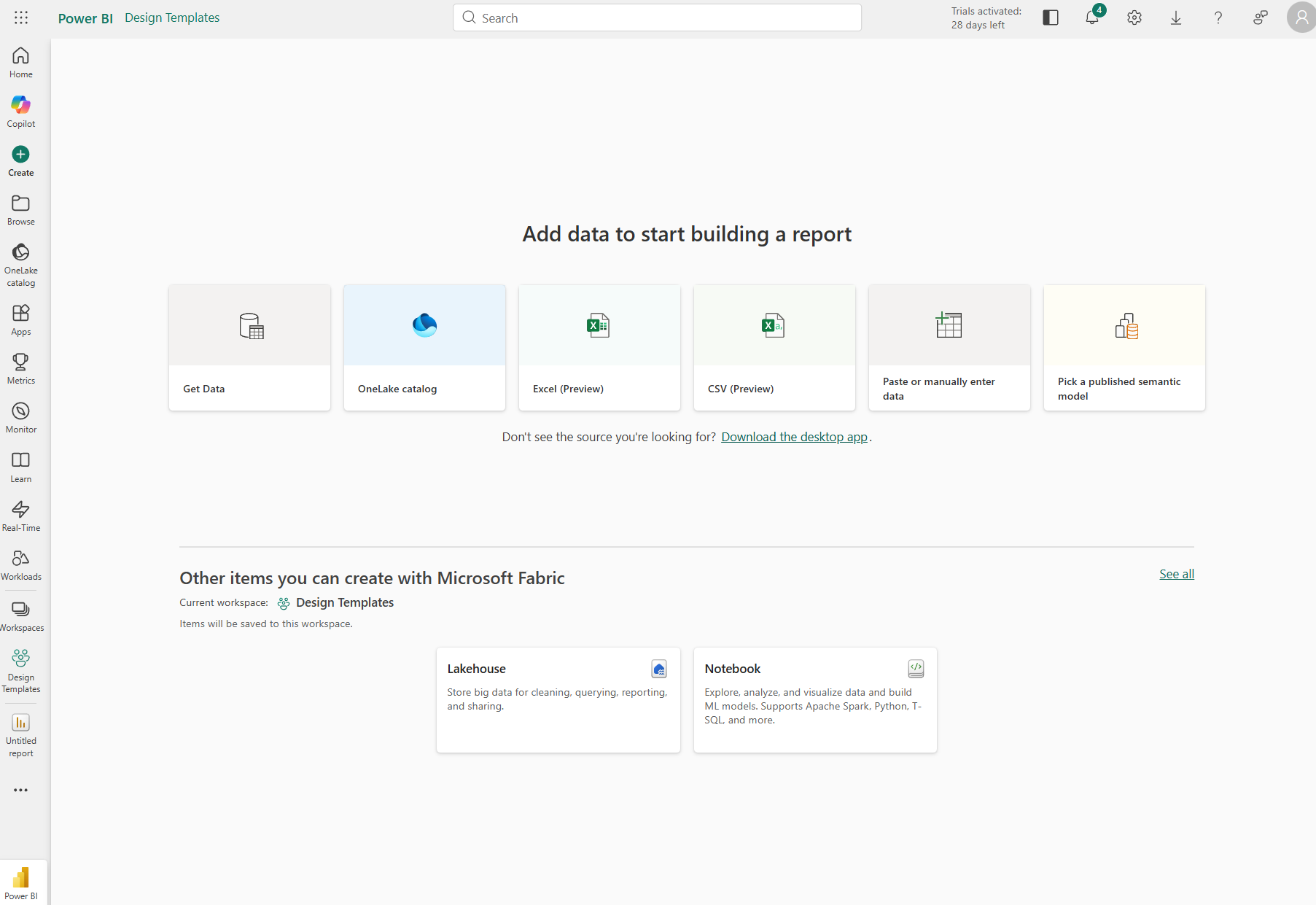1316x905 pixels.
Task: Select Create in the left navigation
Action: 21,161
